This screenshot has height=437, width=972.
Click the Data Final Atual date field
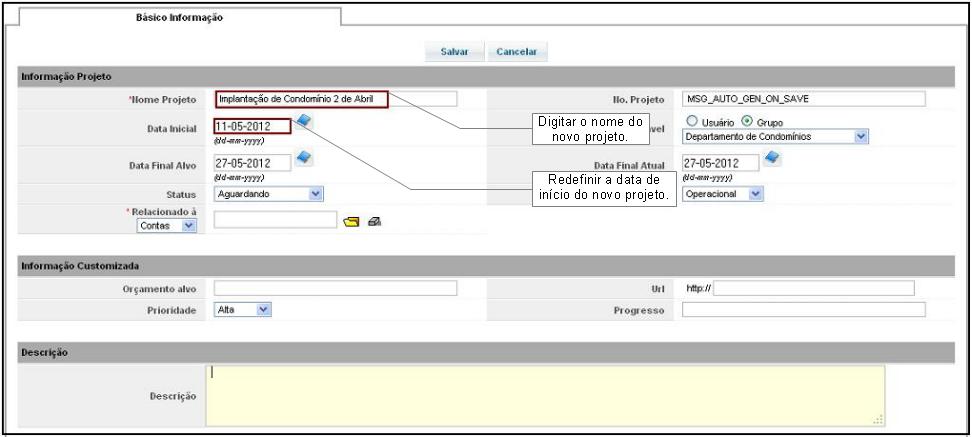[x=720, y=163]
